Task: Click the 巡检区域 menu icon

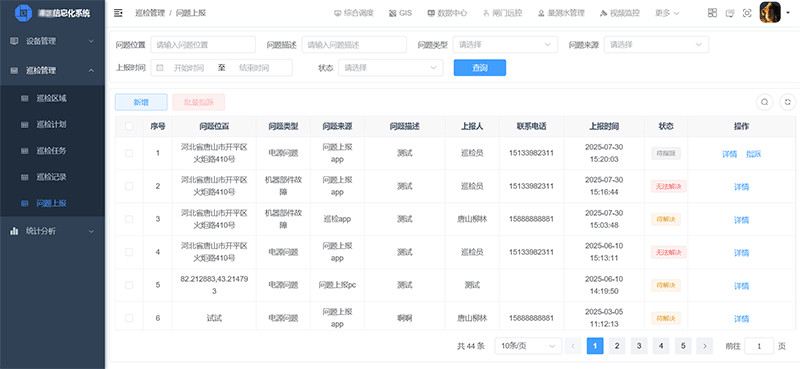Action: [x=24, y=99]
